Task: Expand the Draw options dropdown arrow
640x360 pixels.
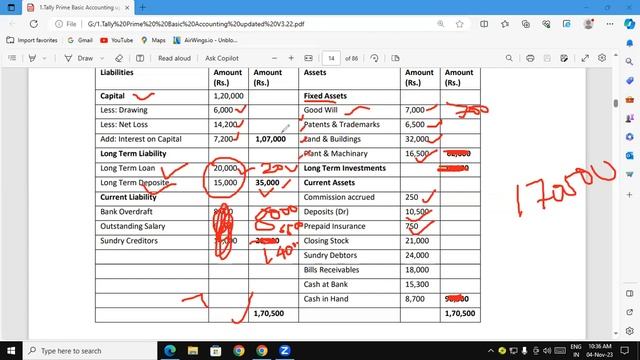Action: tap(102, 58)
